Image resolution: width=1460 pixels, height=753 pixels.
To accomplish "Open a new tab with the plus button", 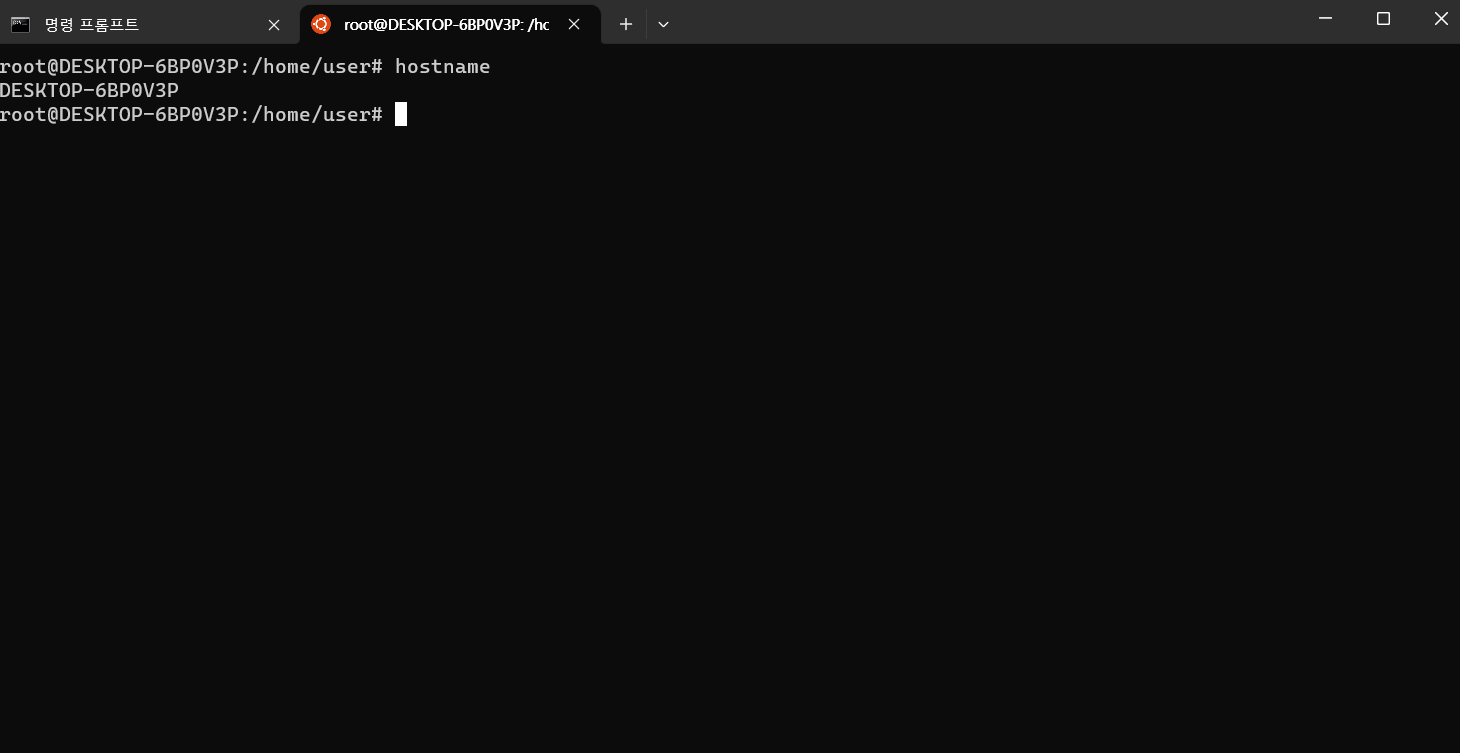I will 625,24.
